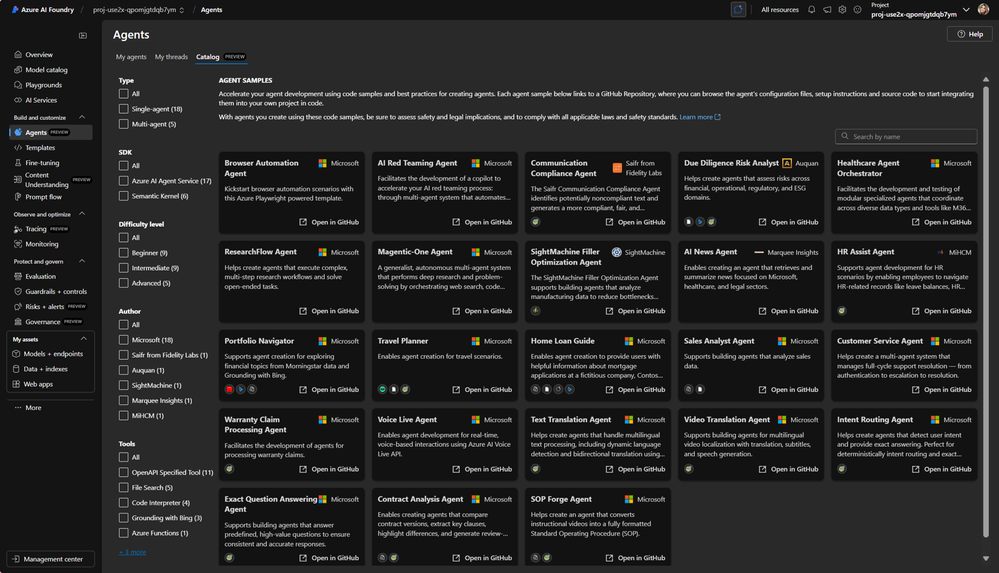Open Browser Automation Agent in GitHub
999x573 pixels.
coord(329,222)
